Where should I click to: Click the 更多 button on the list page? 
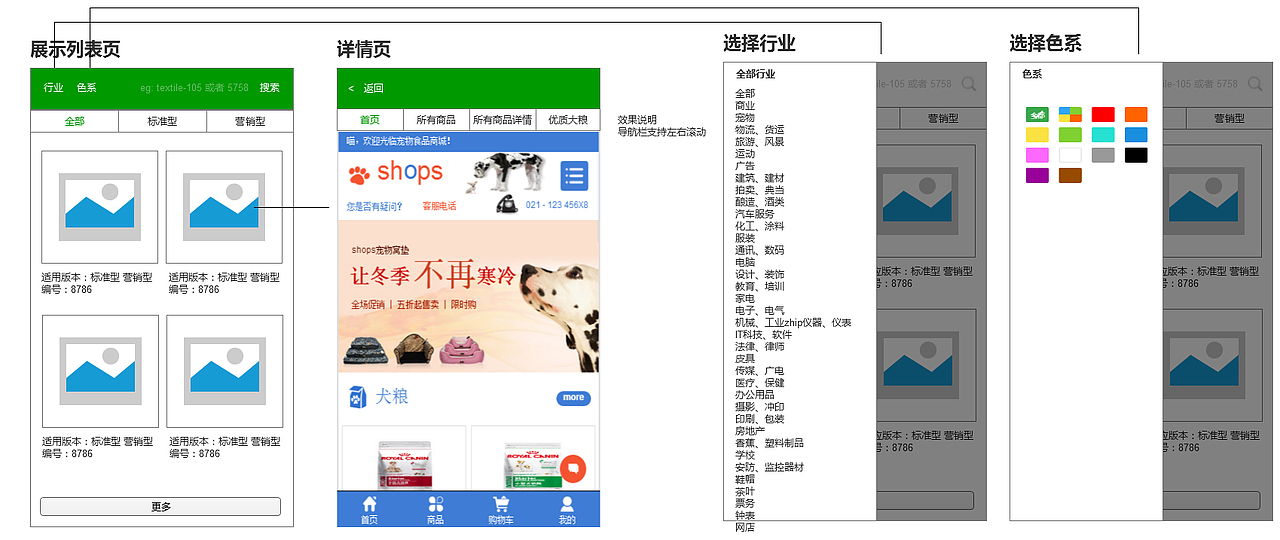coord(160,507)
